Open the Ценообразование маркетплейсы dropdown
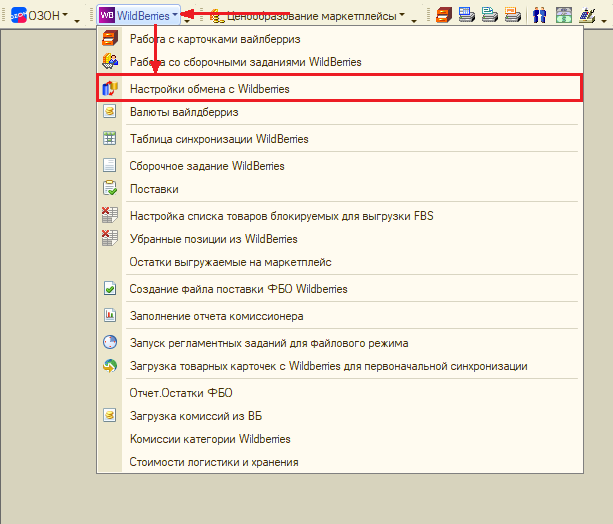This screenshot has width=613, height=524. pyautogui.click(x=307, y=16)
